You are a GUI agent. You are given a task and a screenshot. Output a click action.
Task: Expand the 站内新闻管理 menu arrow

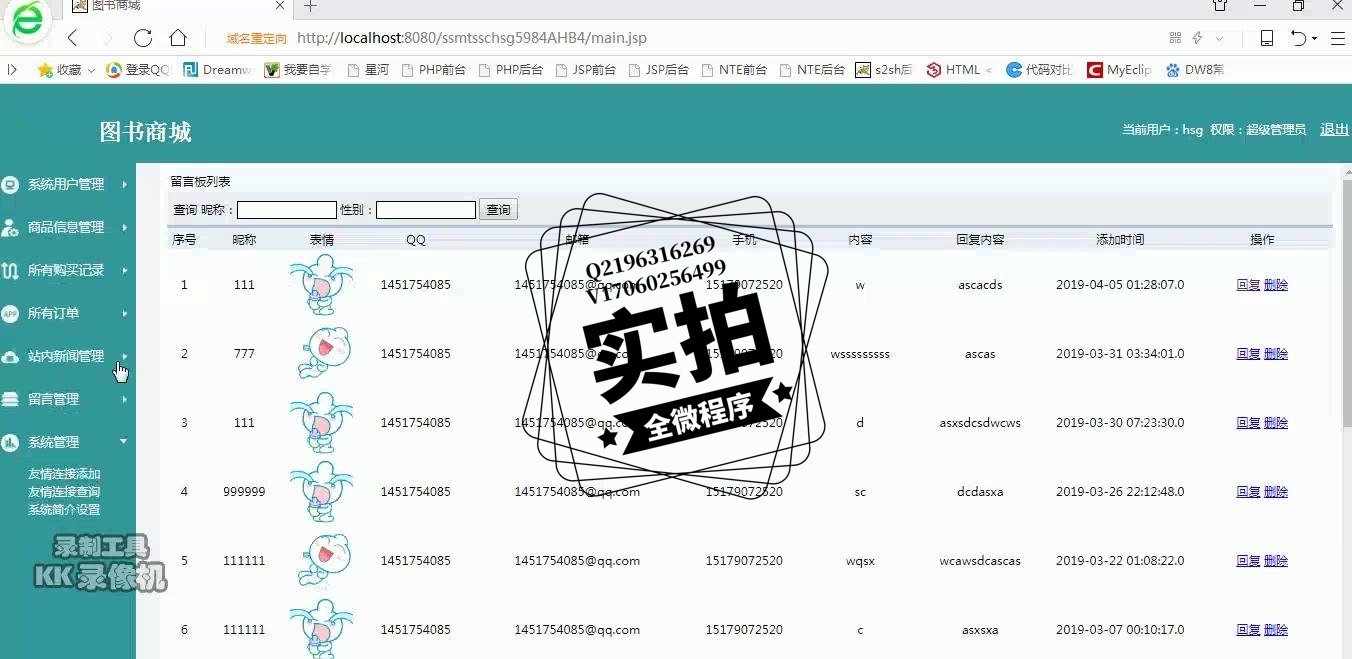[x=124, y=356]
